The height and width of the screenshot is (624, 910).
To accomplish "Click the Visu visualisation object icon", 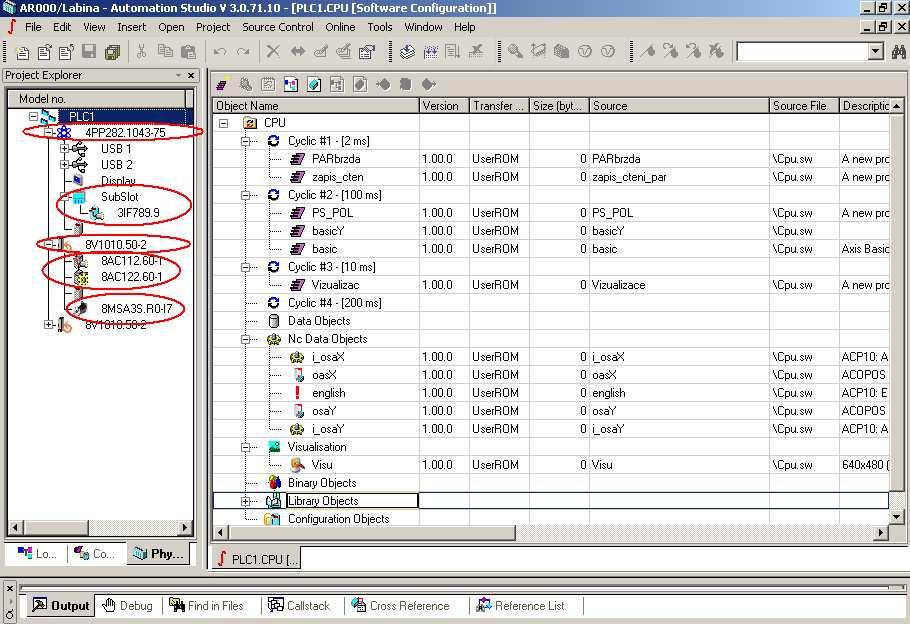I will pos(297,465).
